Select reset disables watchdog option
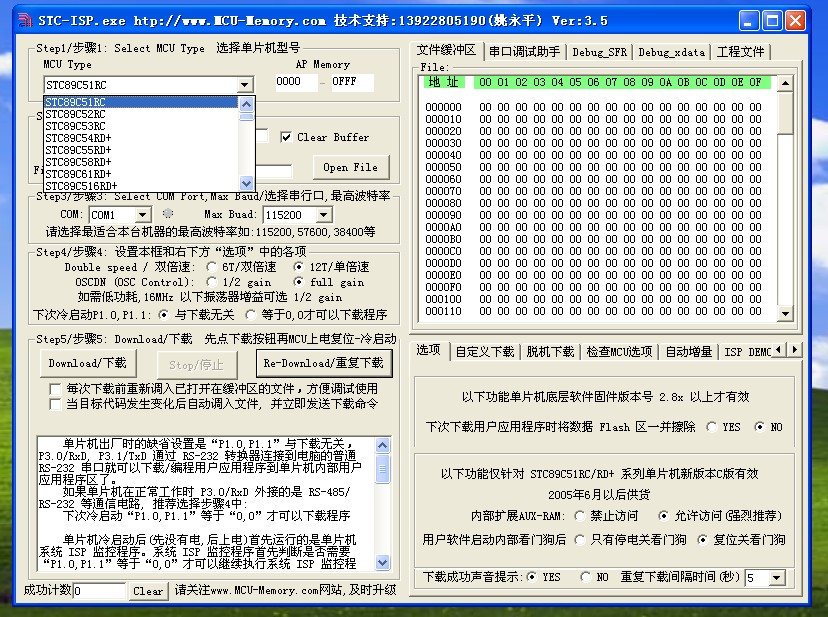This screenshot has width=828, height=617. [702, 540]
